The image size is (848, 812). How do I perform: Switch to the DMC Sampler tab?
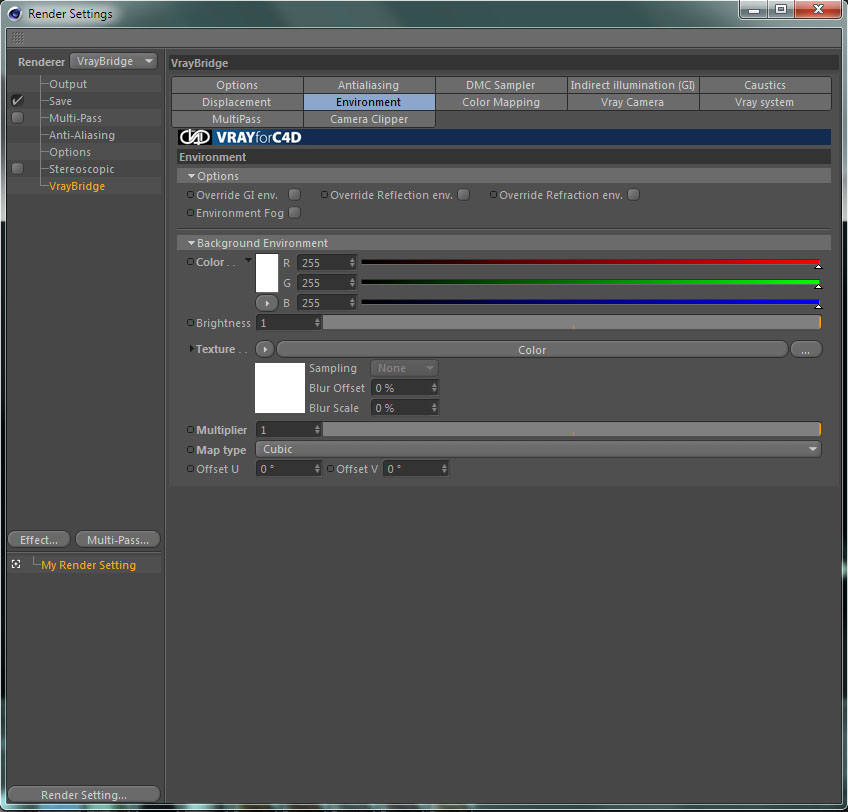pyautogui.click(x=501, y=85)
